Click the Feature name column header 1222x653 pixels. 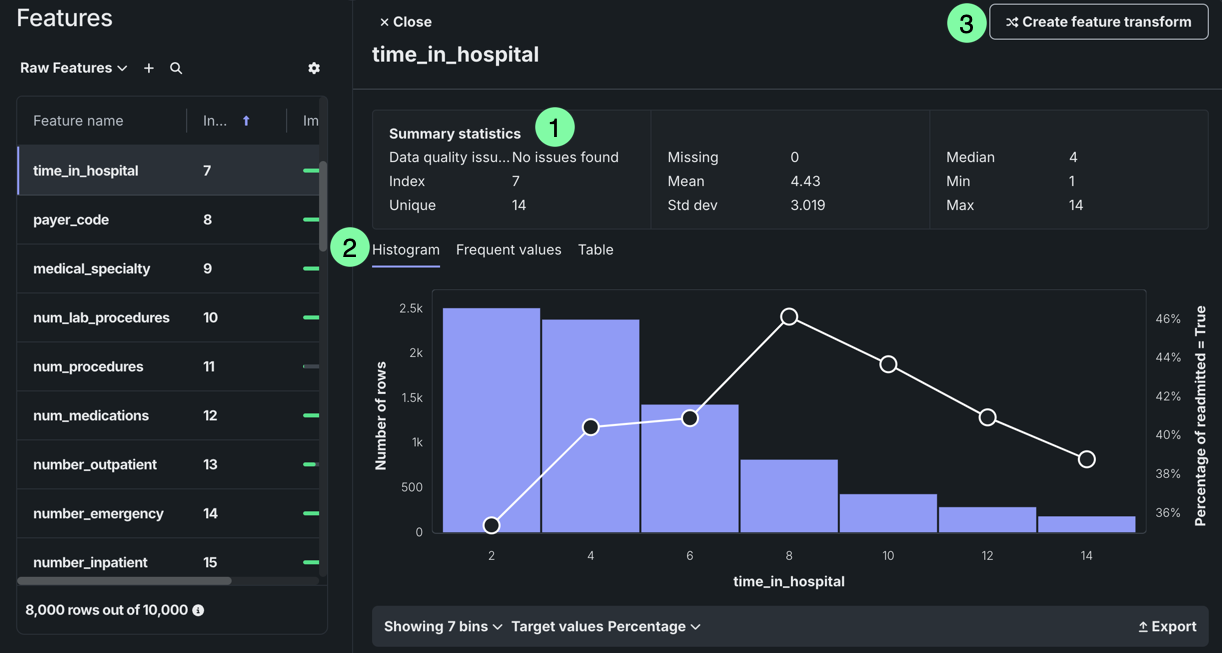[78, 121]
